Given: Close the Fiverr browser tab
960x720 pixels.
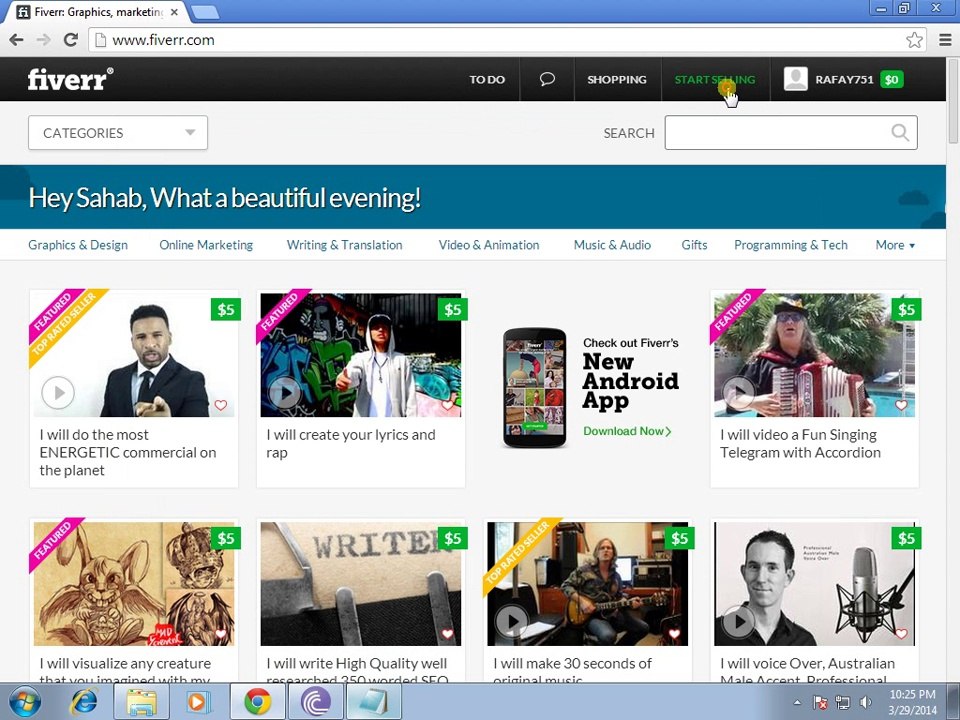Looking at the screenshot, I should pos(174,12).
